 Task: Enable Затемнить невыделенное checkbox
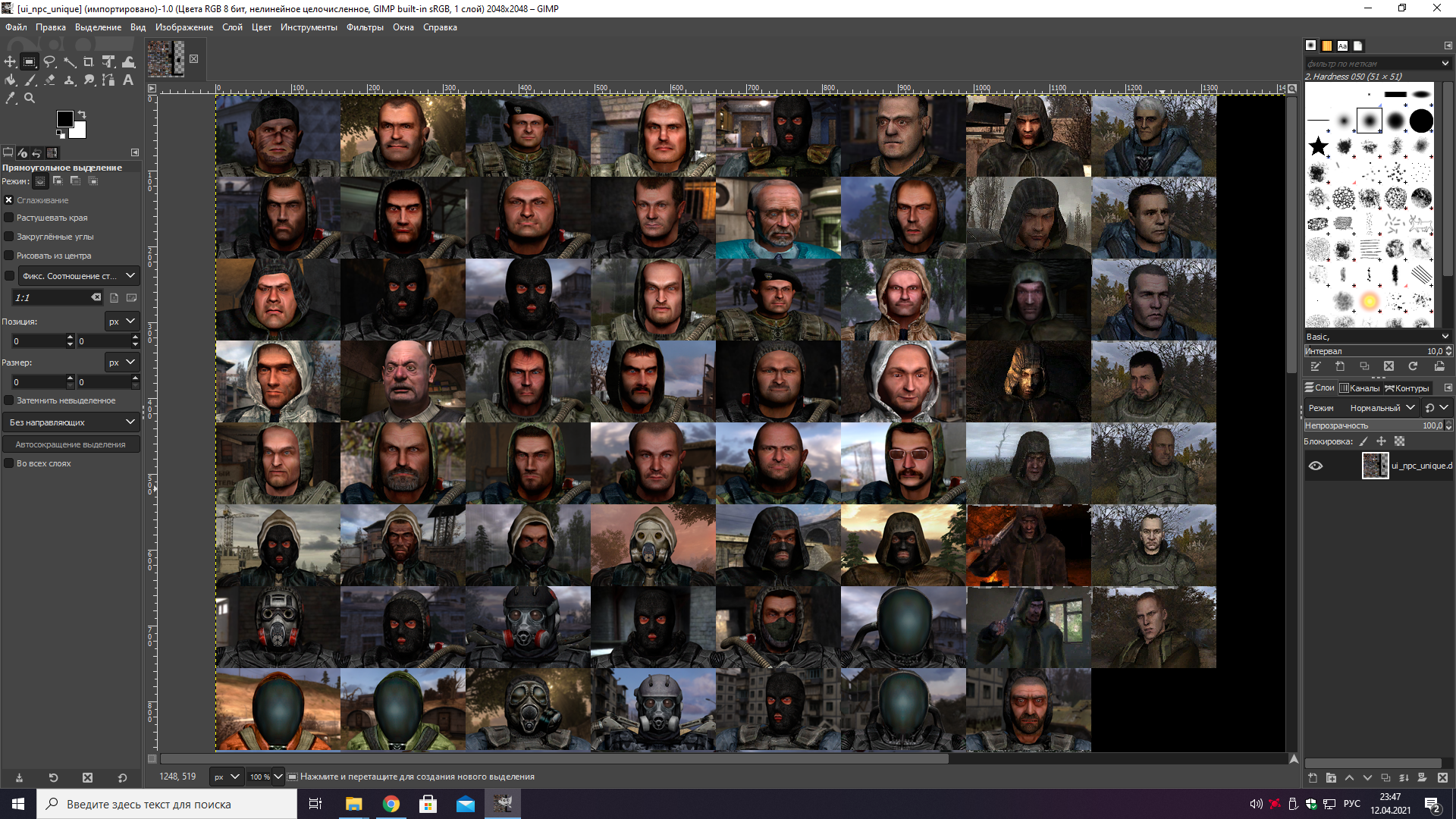coord(9,400)
